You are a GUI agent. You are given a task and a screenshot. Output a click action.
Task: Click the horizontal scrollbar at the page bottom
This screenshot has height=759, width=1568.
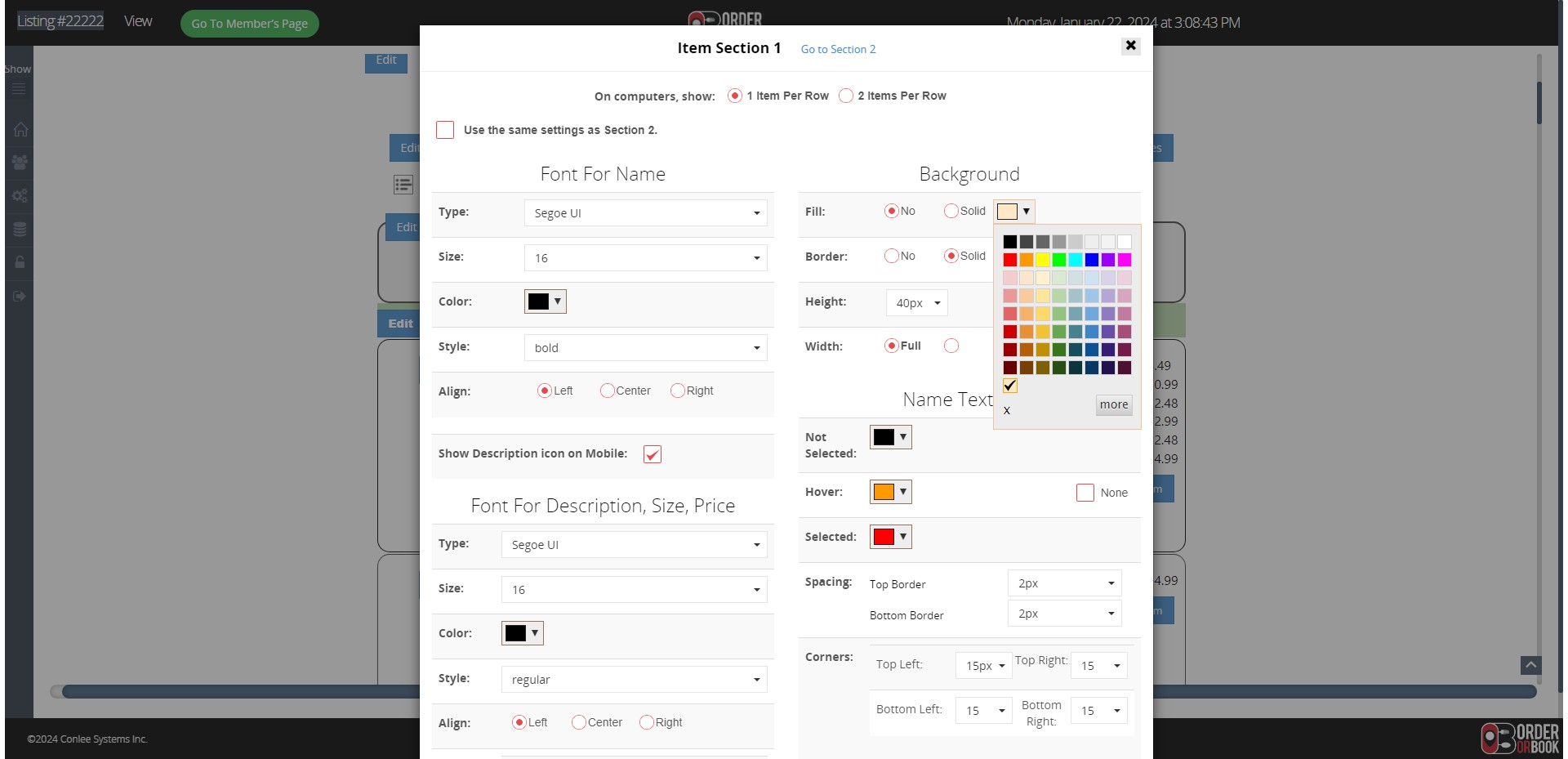(799, 692)
